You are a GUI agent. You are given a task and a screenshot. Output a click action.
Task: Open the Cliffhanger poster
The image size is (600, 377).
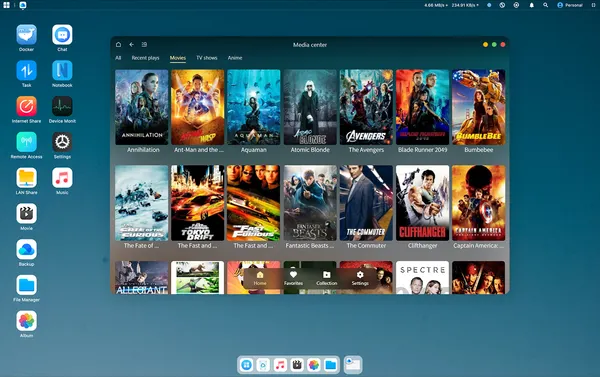pos(422,203)
